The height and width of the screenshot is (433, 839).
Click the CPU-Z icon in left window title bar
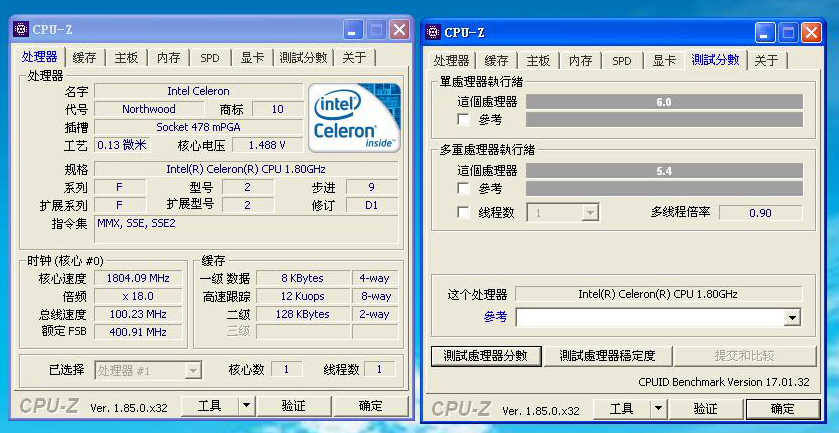tap(21, 29)
